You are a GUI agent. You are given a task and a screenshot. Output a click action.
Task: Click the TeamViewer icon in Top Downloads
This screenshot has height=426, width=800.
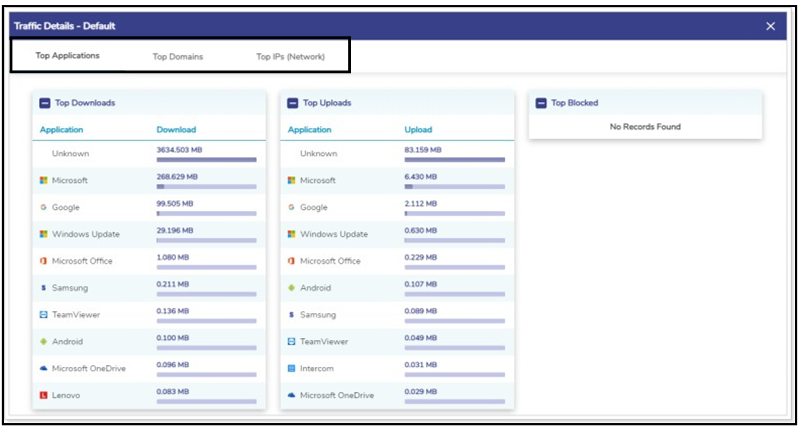click(x=43, y=315)
